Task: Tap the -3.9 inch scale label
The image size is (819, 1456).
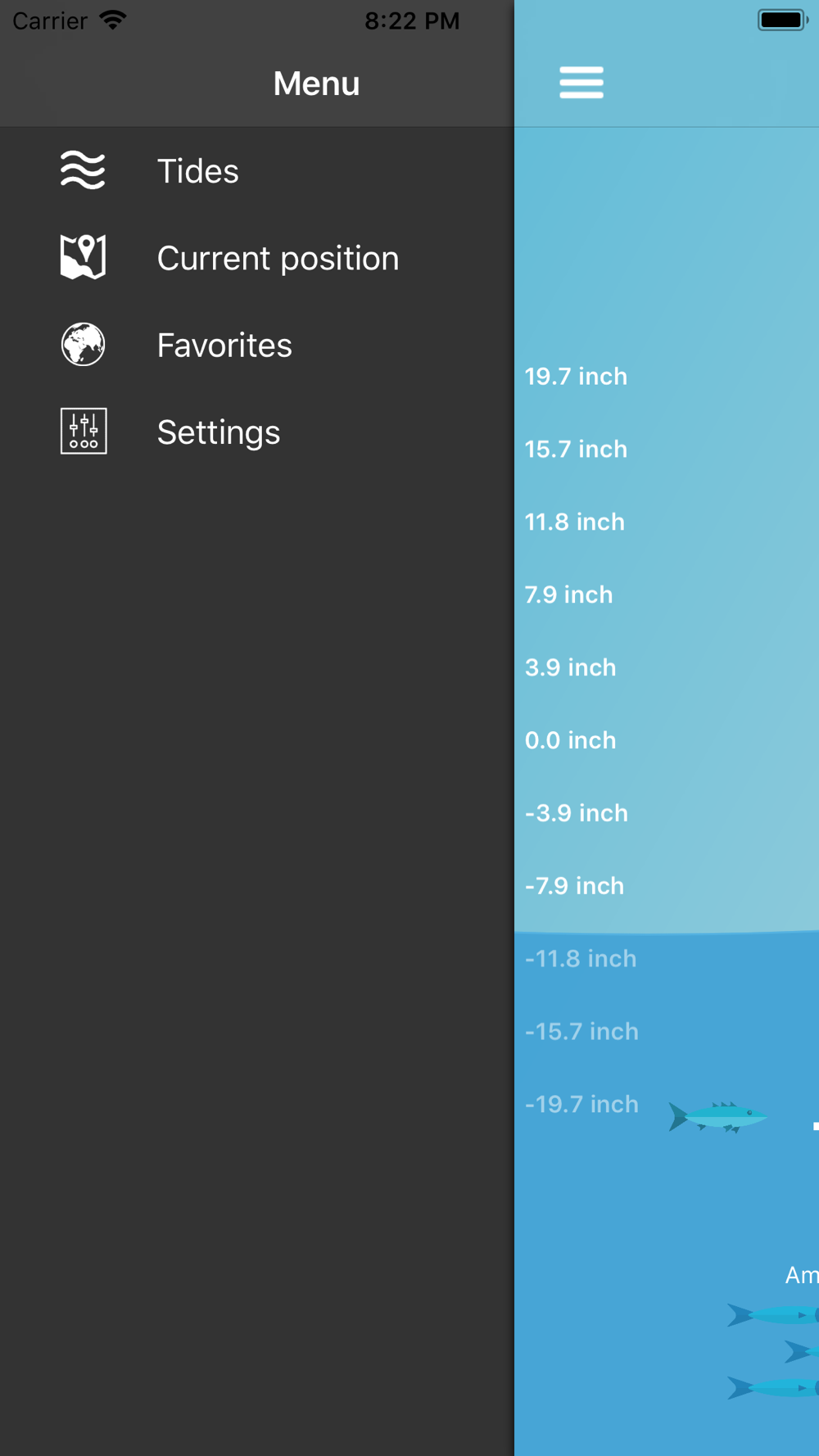Action: 576,813
